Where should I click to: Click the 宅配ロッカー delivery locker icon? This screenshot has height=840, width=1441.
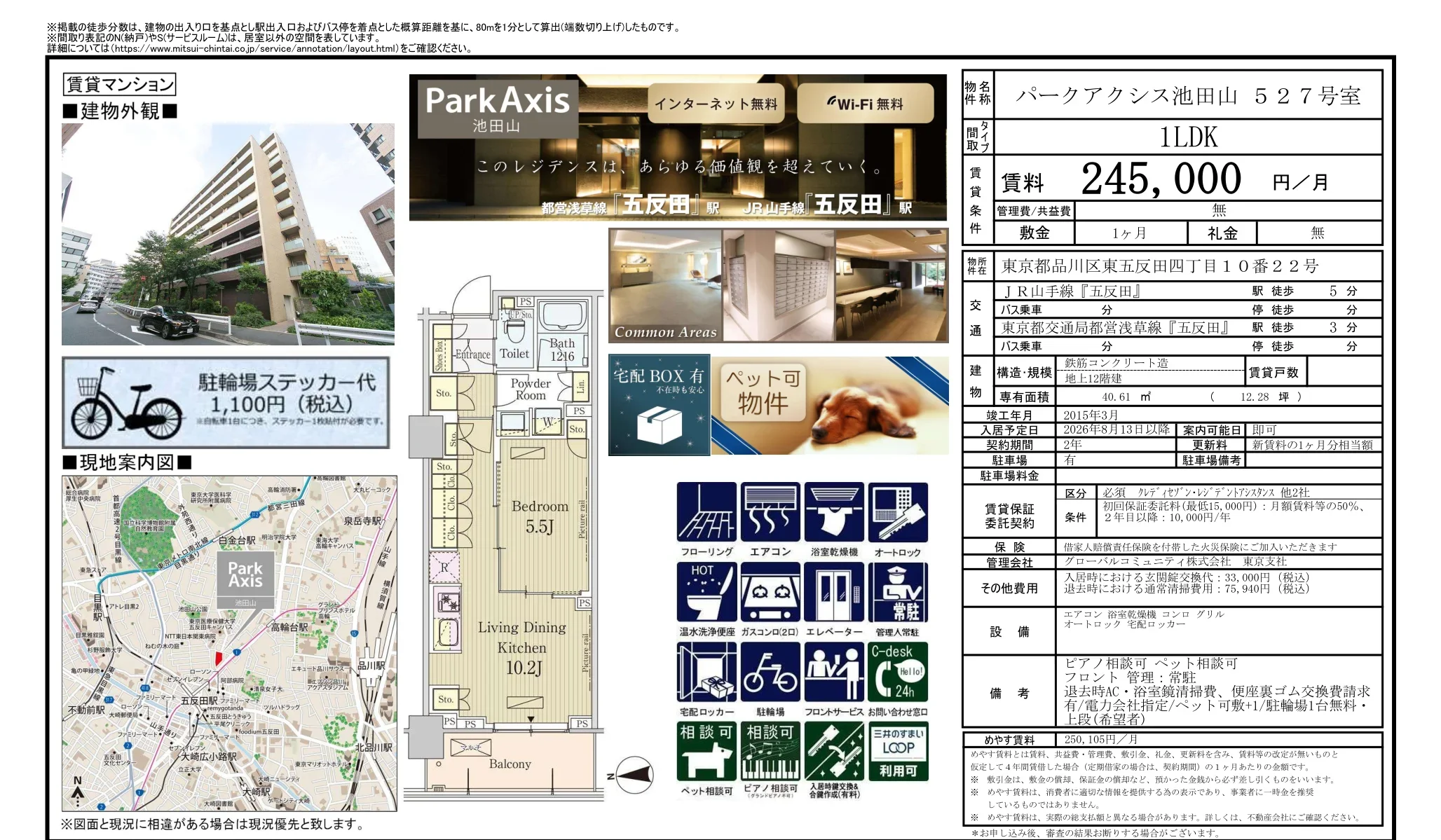coord(706,672)
